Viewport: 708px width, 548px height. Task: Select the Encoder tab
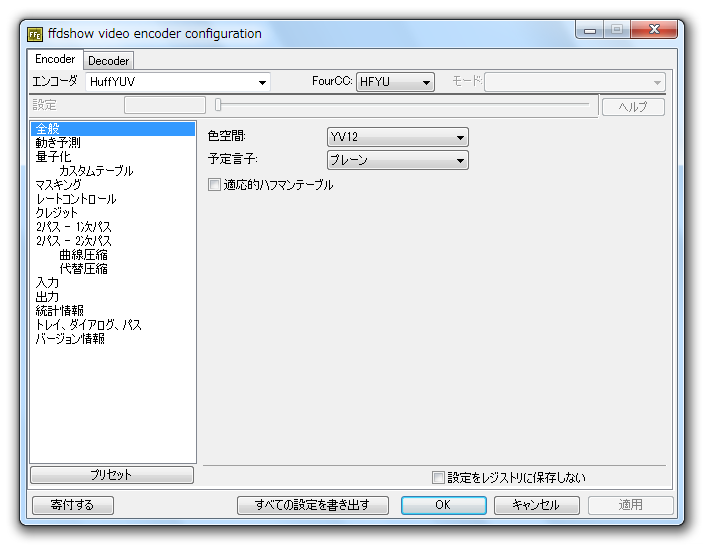pyautogui.click(x=55, y=59)
